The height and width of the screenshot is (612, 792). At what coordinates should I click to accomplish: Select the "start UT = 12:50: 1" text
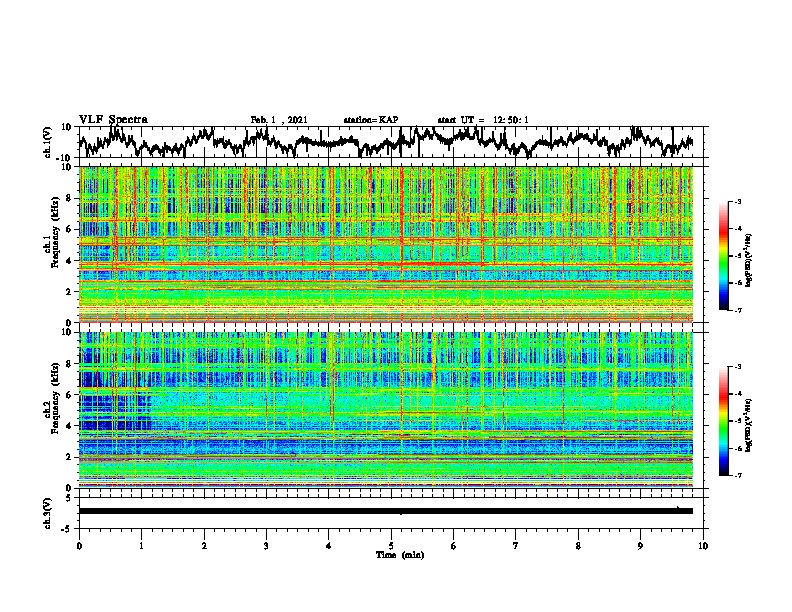tap(483, 120)
